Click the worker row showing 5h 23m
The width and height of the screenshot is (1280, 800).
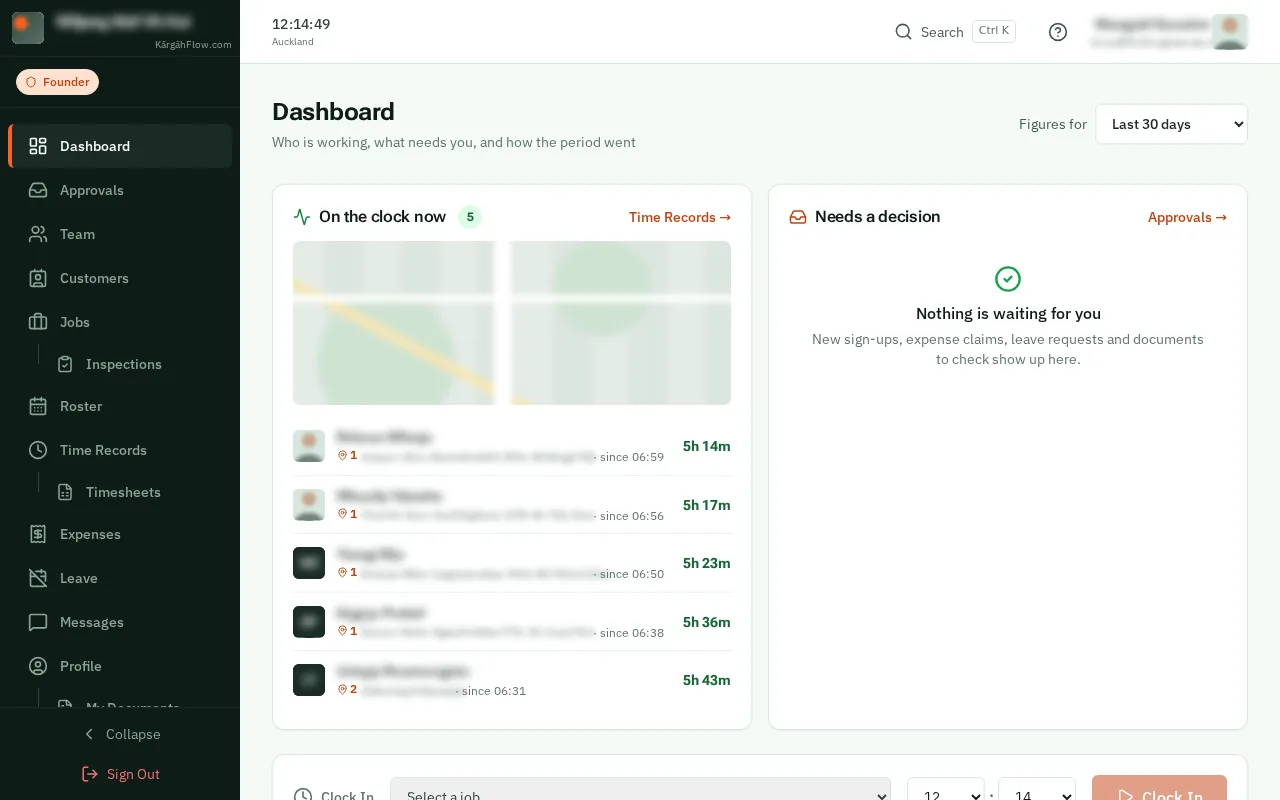(512, 563)
